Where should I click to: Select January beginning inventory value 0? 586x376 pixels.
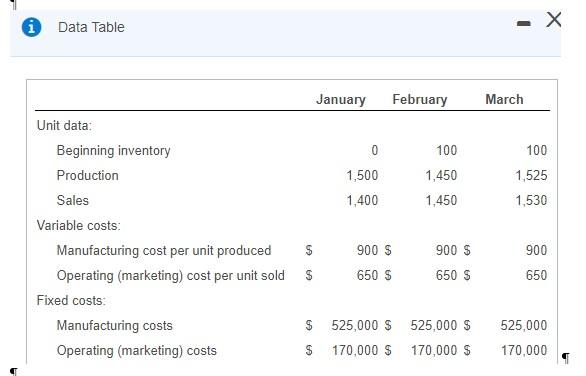click(x=374, y=151)
